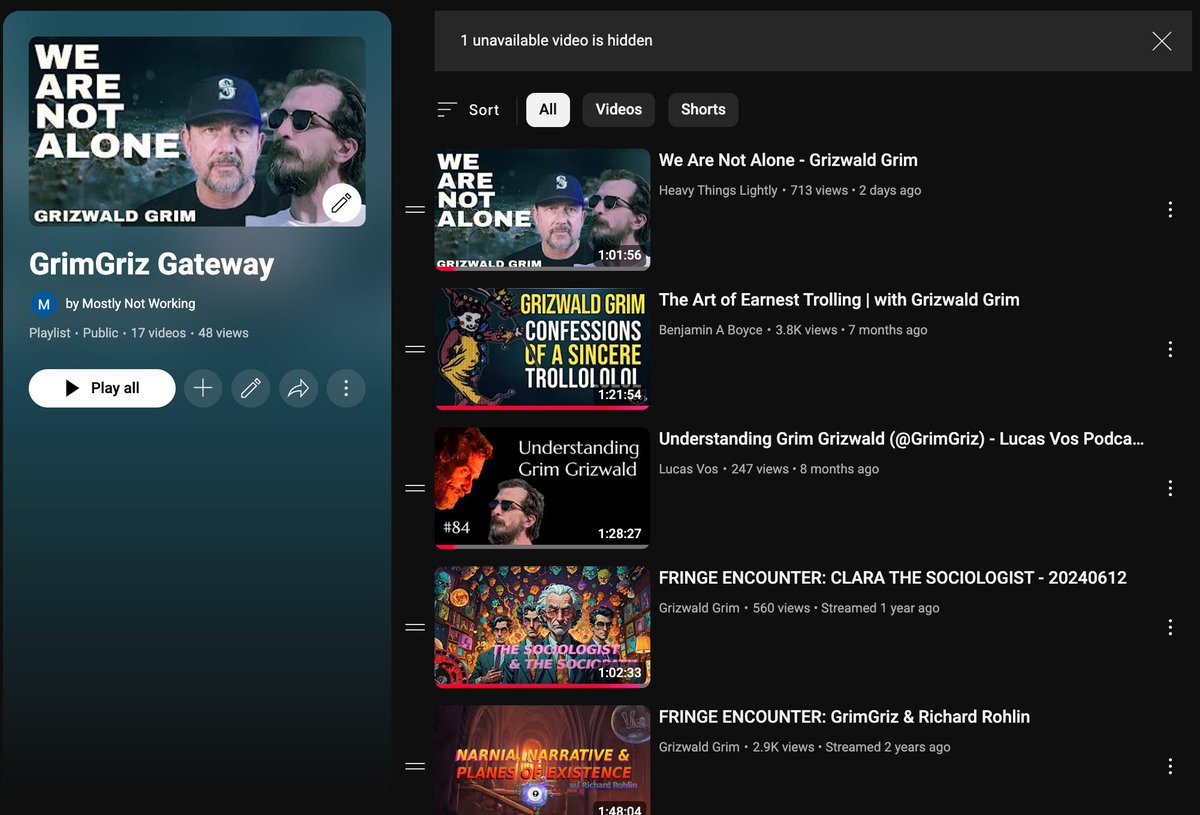The image size is (1200, 815).
Task: Visit the Lucas Vos channel
Action: 688,469
